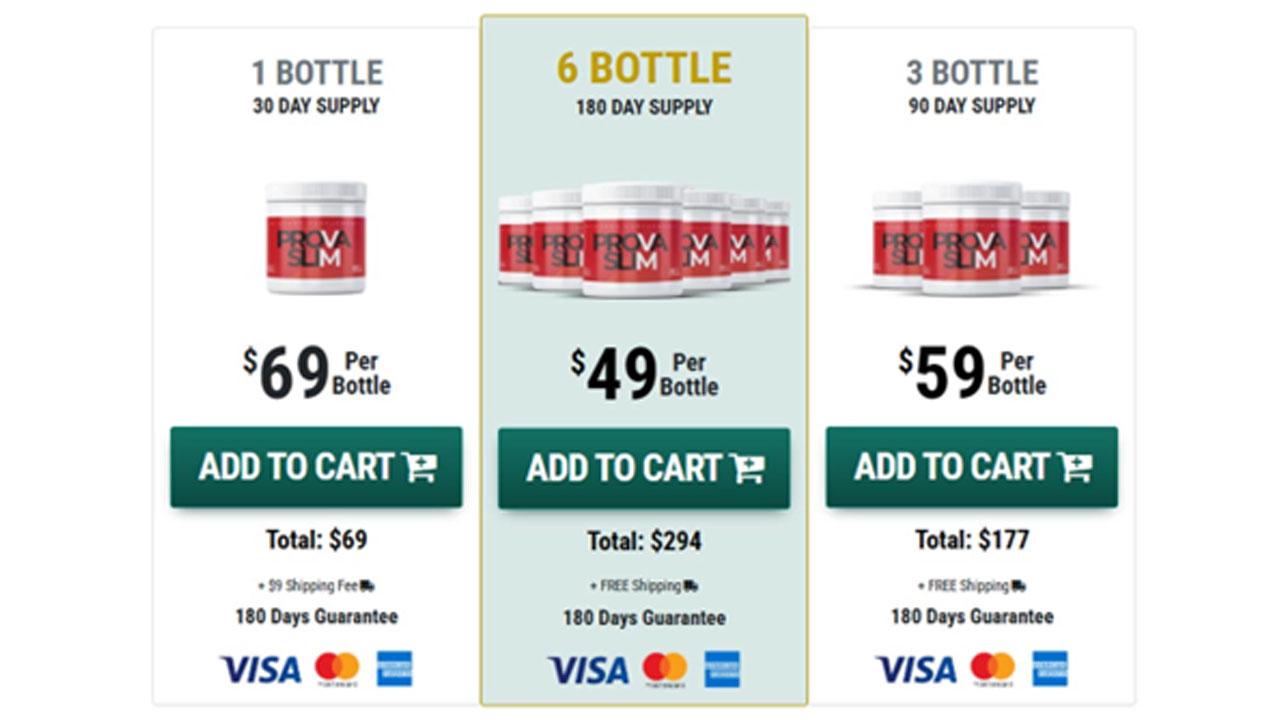1280x720 pixels.
Task: Click the three ProvaSlim bottles image
Action: pyautogui.click(x=971, y=238)
